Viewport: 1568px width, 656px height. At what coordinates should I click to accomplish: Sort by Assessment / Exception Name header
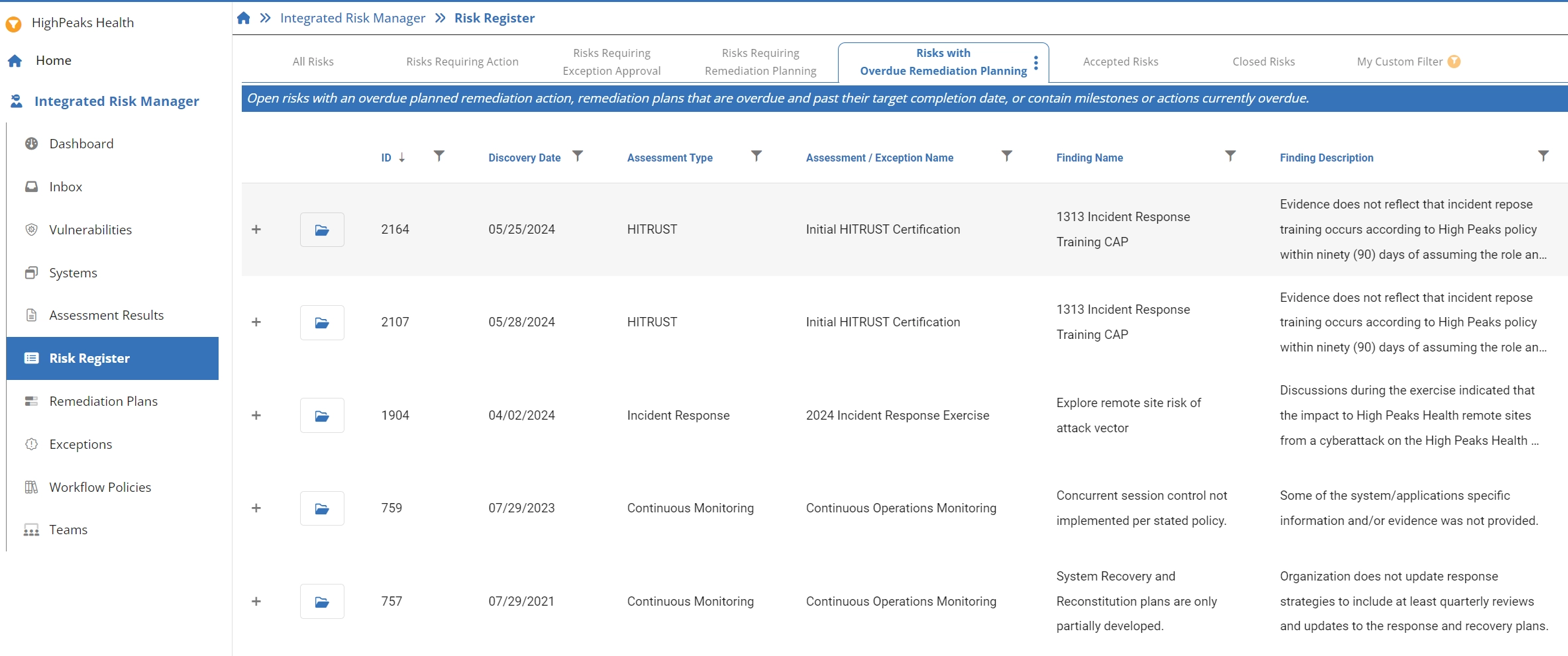point(879,158)
